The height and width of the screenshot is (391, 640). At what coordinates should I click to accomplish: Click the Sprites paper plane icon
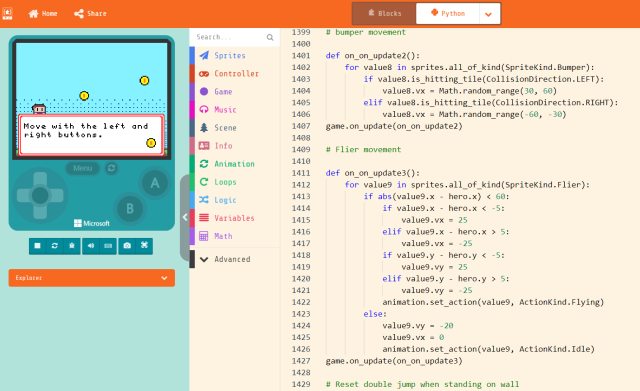[204, 56]
